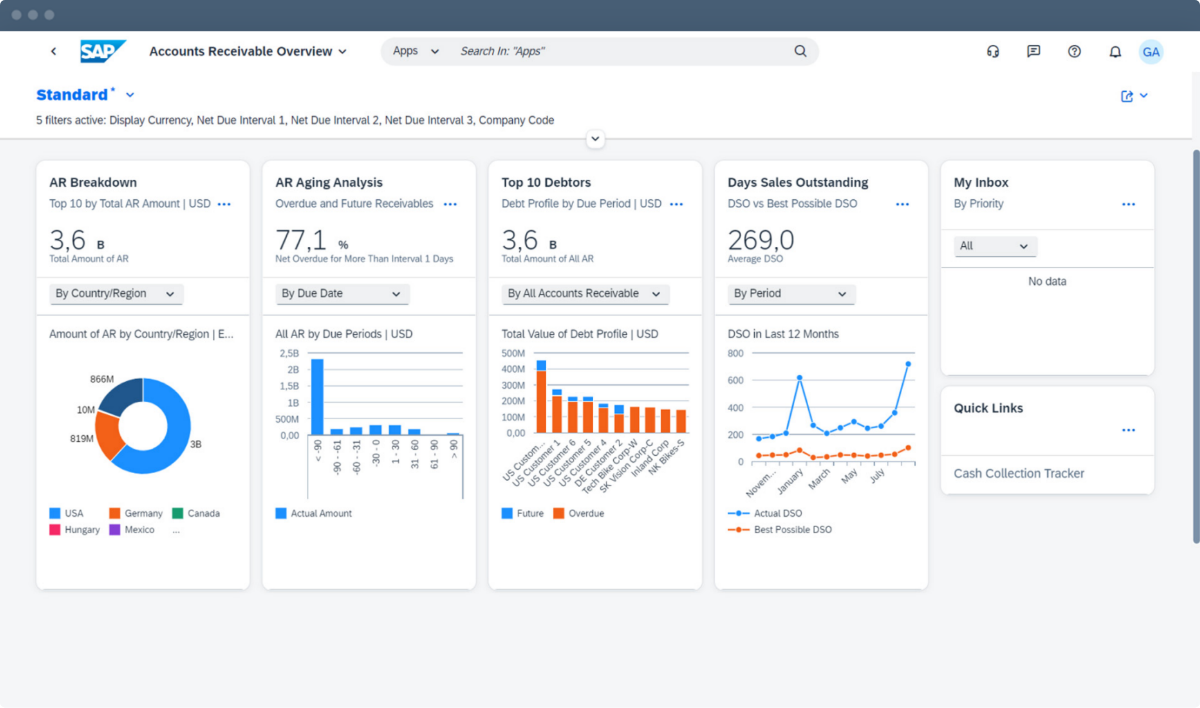Viewport: 1200px width, 708px height.
Task: Open the Cash Collection Tracker link
Action: (x=1019, y=474)
